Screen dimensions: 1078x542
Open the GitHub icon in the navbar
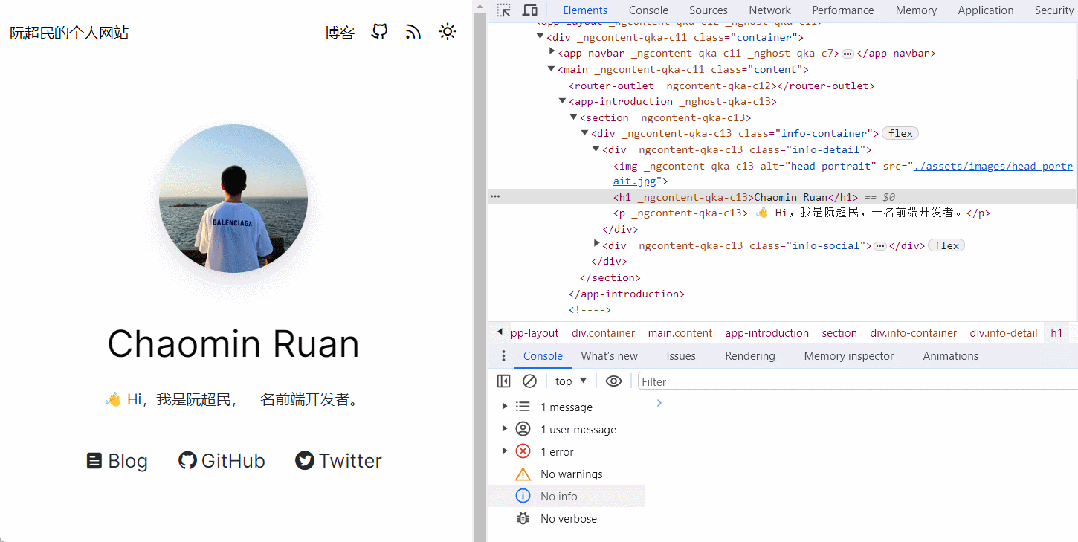pyautogui.click(x=380, y=32)
